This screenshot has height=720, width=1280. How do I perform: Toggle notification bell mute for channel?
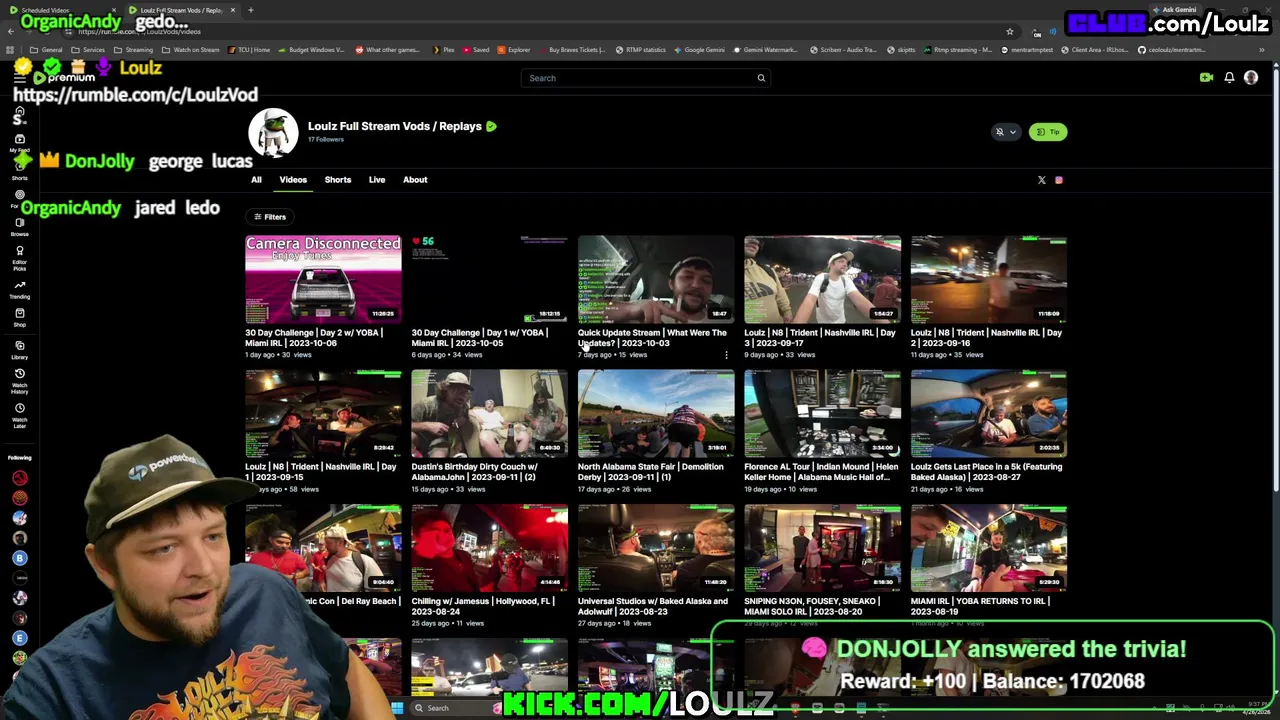click(x=999, y=132)
